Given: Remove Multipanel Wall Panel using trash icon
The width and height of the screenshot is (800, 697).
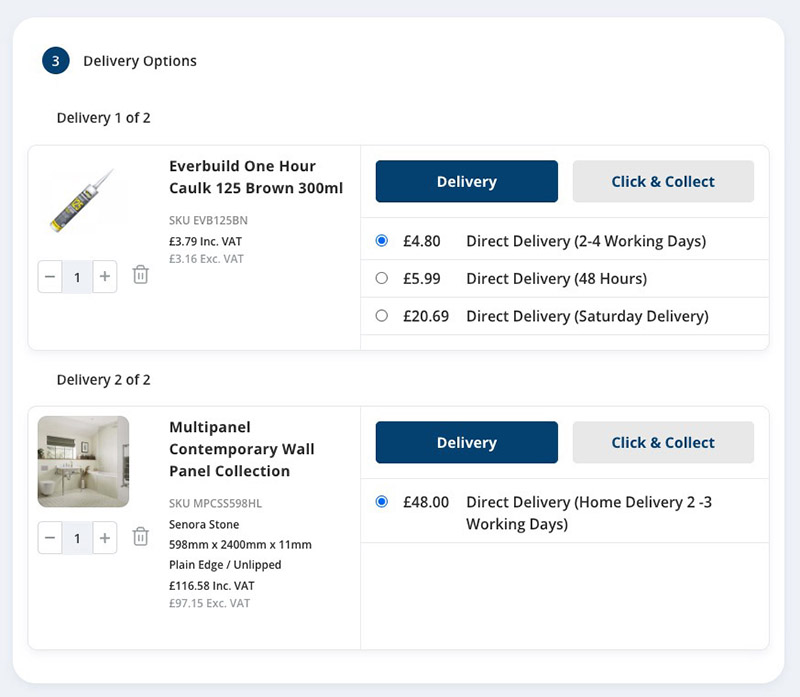Looking at the screenshot, I should pos(141,537).
